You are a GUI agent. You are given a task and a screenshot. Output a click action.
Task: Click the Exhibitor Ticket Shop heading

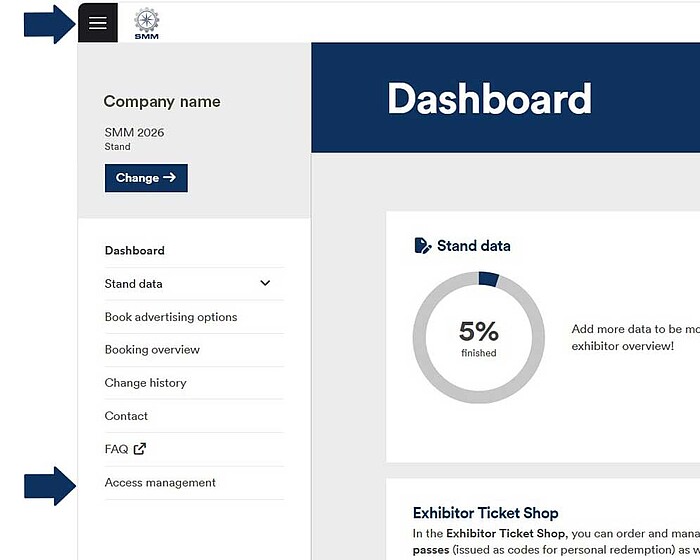click(x=485, y=514)
